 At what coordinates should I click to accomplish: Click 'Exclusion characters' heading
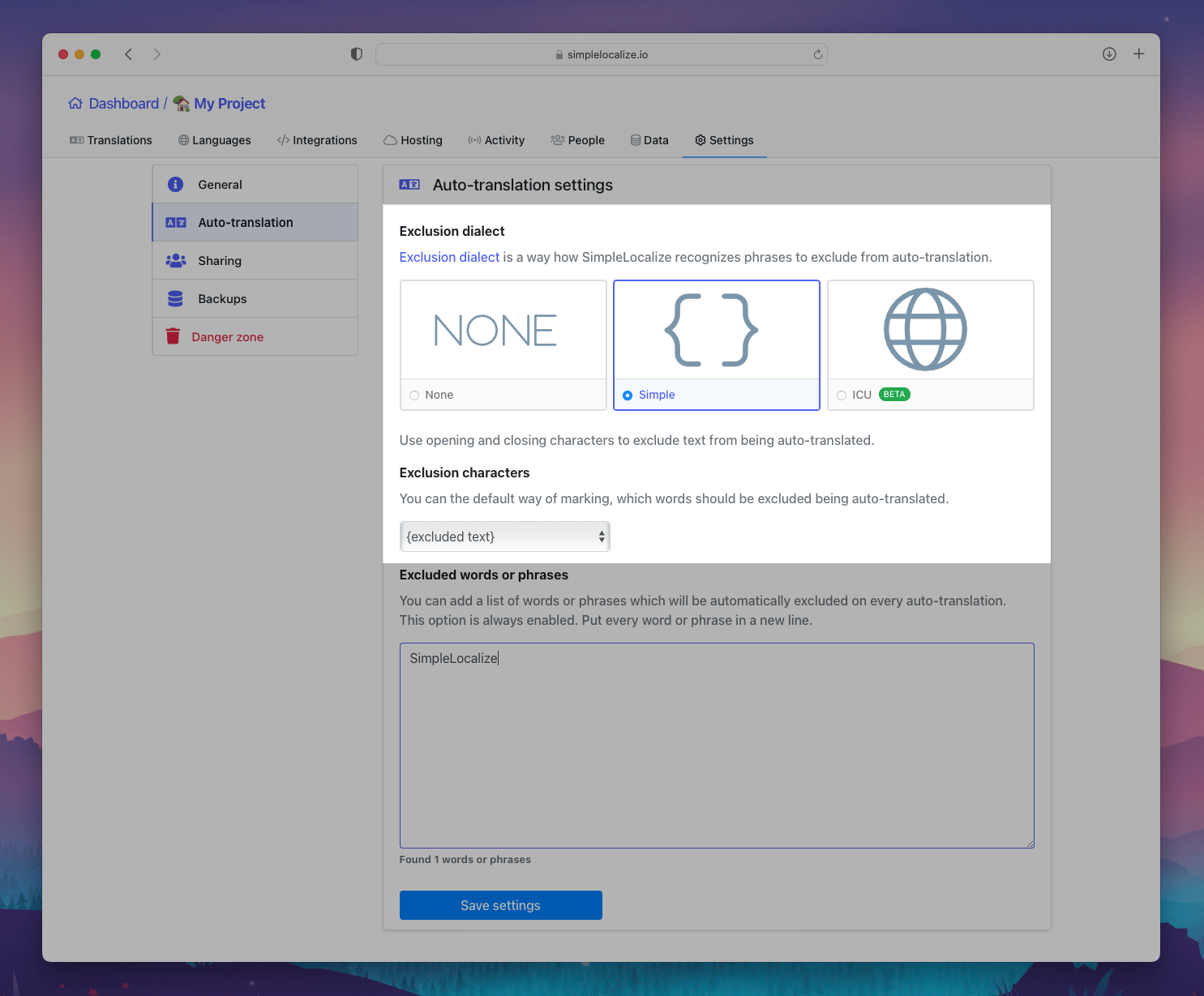tap(465, 472)
